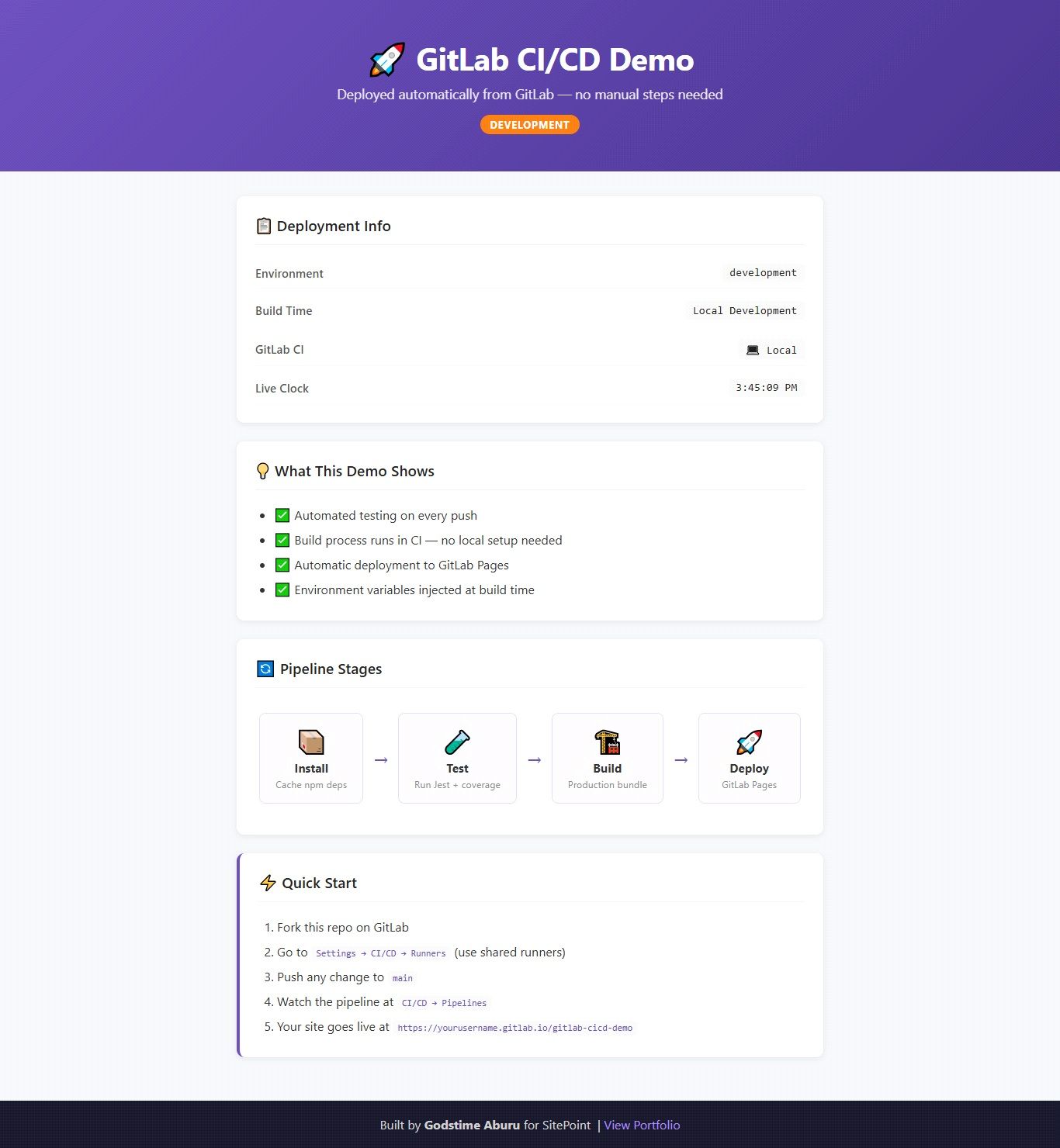Click the Environment row label
Image resolution: width=1060 pixels, height=1148 pixels.
[x=289, y=273]
